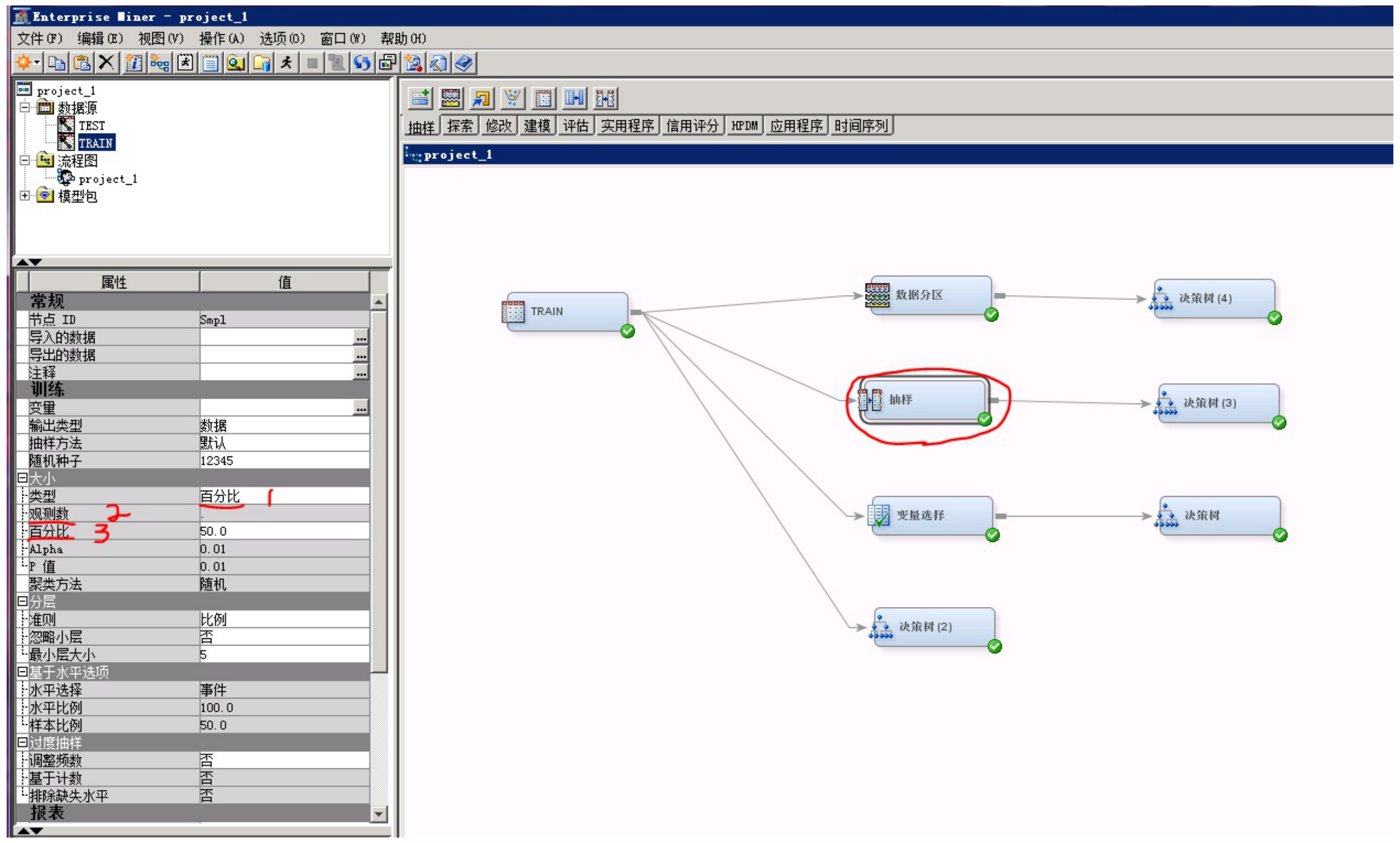The image size is (1400, 843).
Task: Click the Filter funnel node icon
Action: [512, 98]
